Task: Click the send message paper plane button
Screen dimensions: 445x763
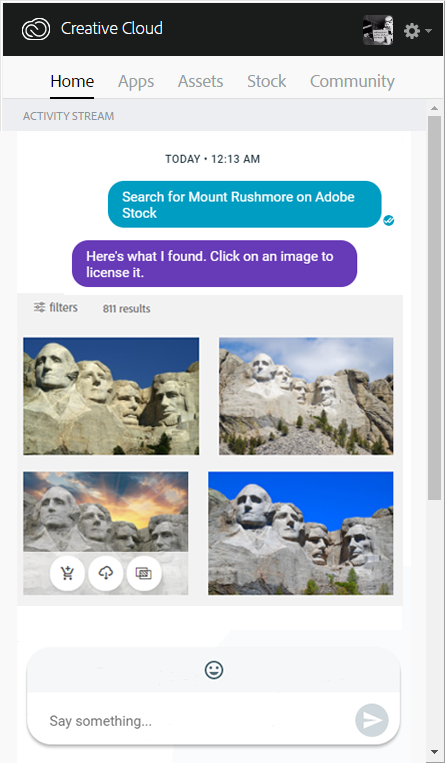Action: pyautogui.click(x=372, y=720)
